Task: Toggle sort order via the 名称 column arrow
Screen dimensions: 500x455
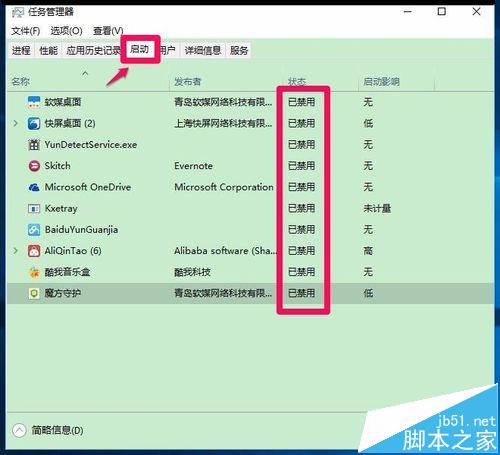Action: pyautogui.click(x=85, y=73)
